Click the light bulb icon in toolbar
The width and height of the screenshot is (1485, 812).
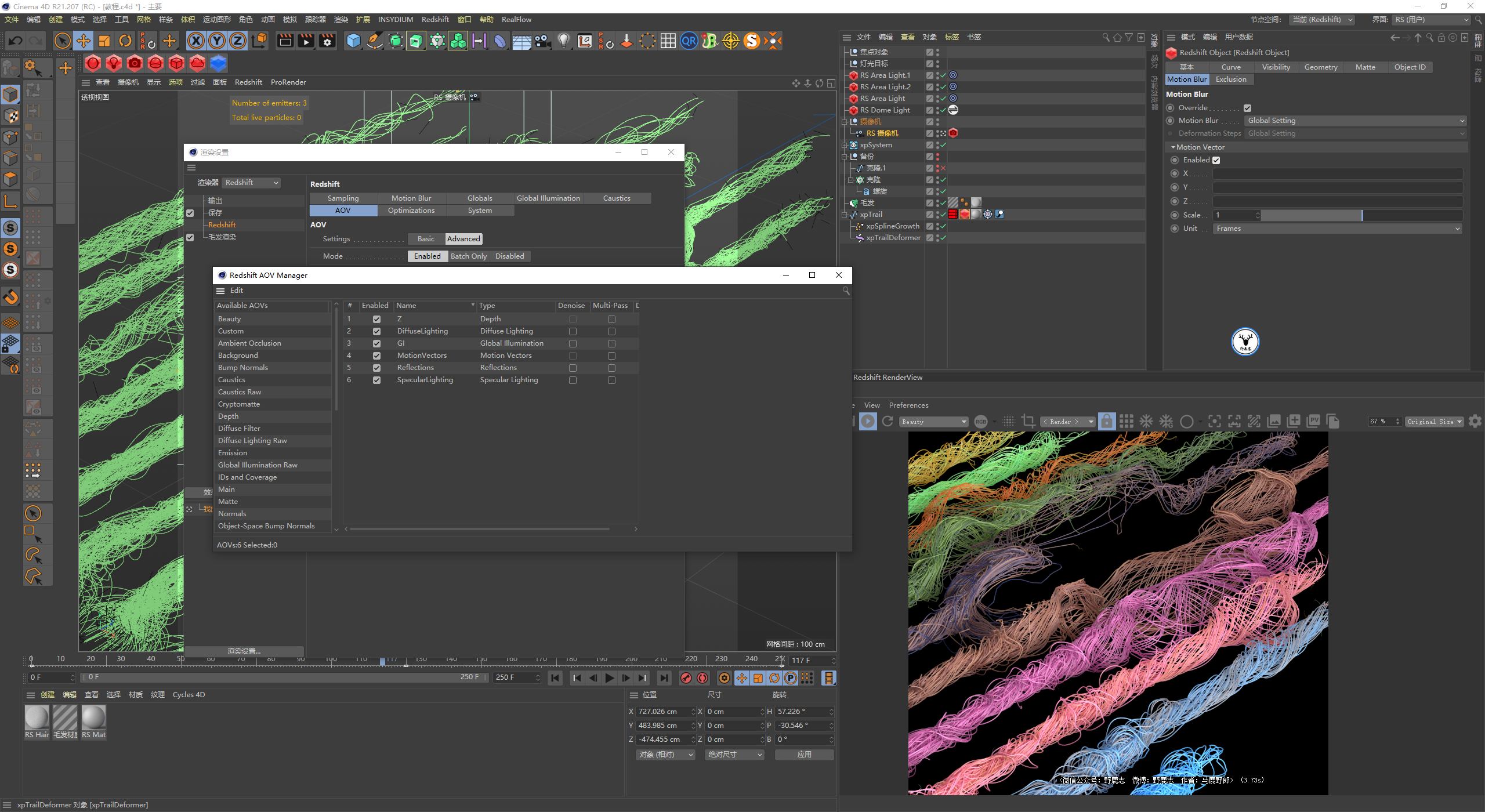(563, 41)
